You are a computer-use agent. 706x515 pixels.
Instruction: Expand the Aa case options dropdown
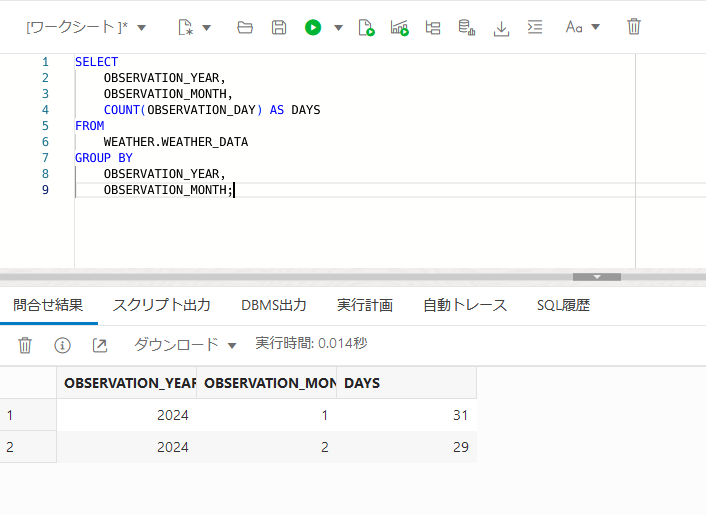595,27
